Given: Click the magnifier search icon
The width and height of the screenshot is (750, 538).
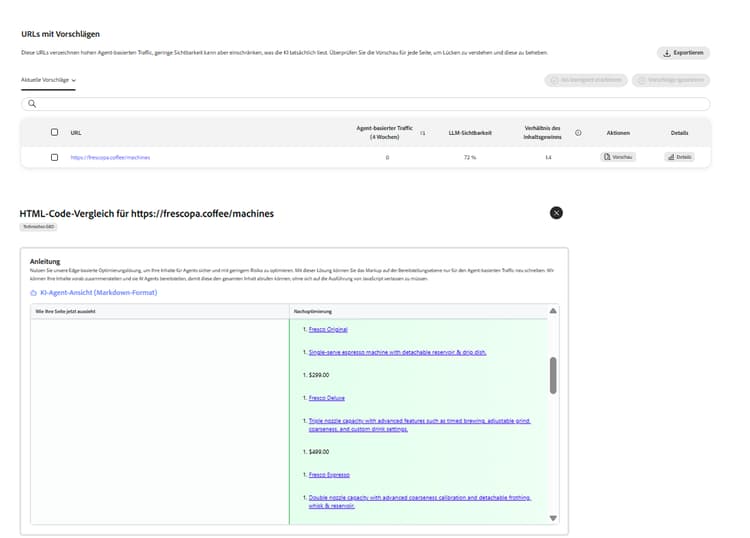Looking at the screenshot, I should 32,104.
